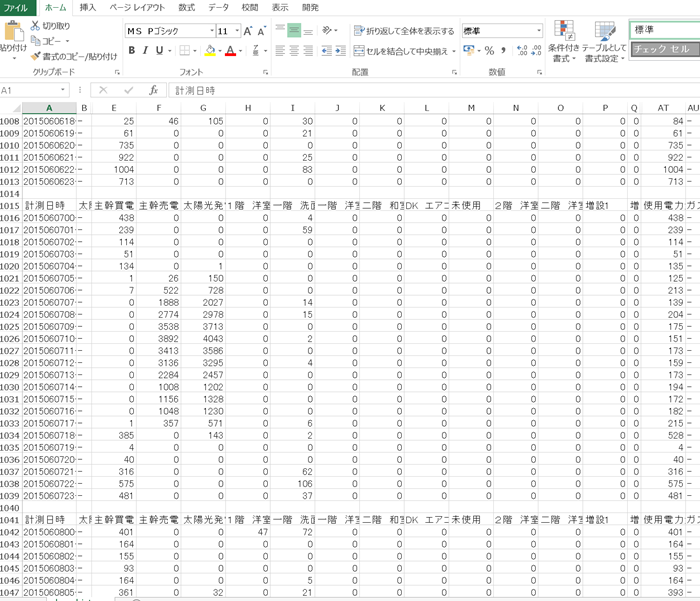Image resolution: width=700 pixels, height=601 pixels.
Task: Open the データ (Data) ribbon tab
Action: tap(218, 7)
